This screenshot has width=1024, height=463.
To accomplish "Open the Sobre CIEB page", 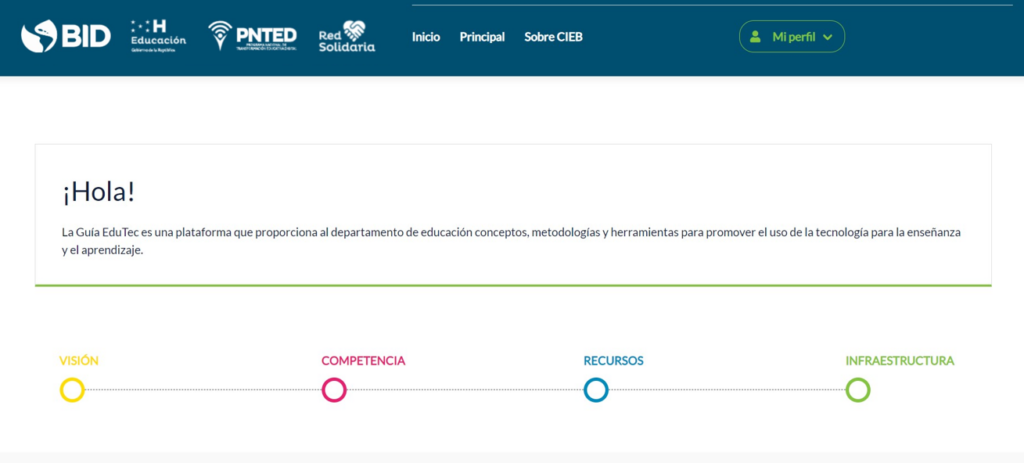I will 553,37.
